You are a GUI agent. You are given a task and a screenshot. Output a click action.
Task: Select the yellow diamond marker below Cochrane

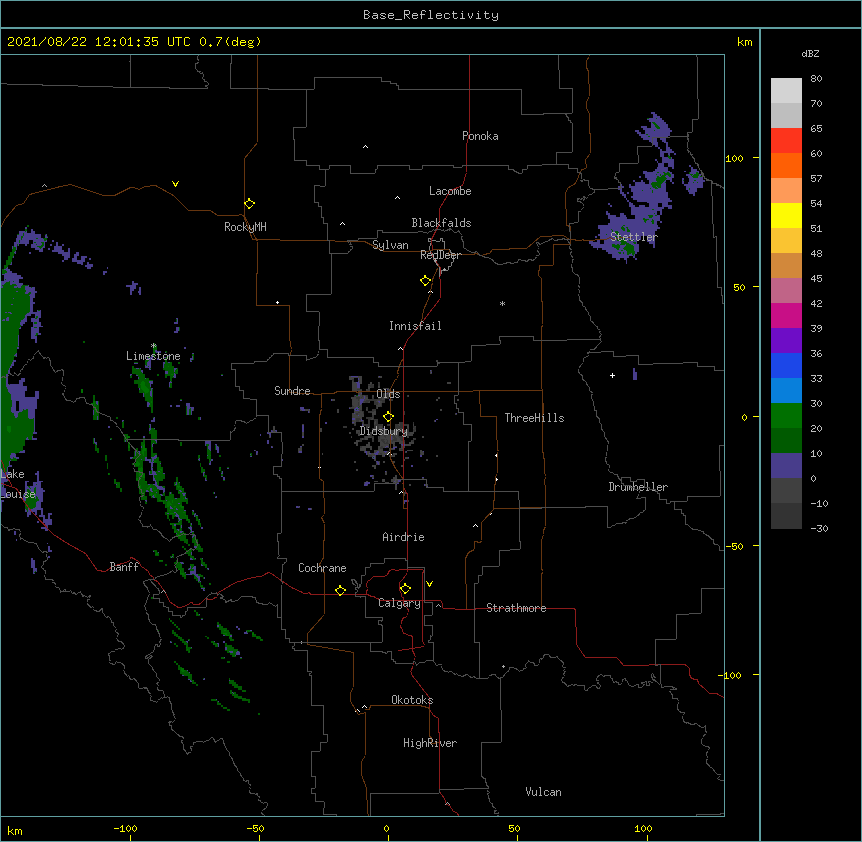340,590
